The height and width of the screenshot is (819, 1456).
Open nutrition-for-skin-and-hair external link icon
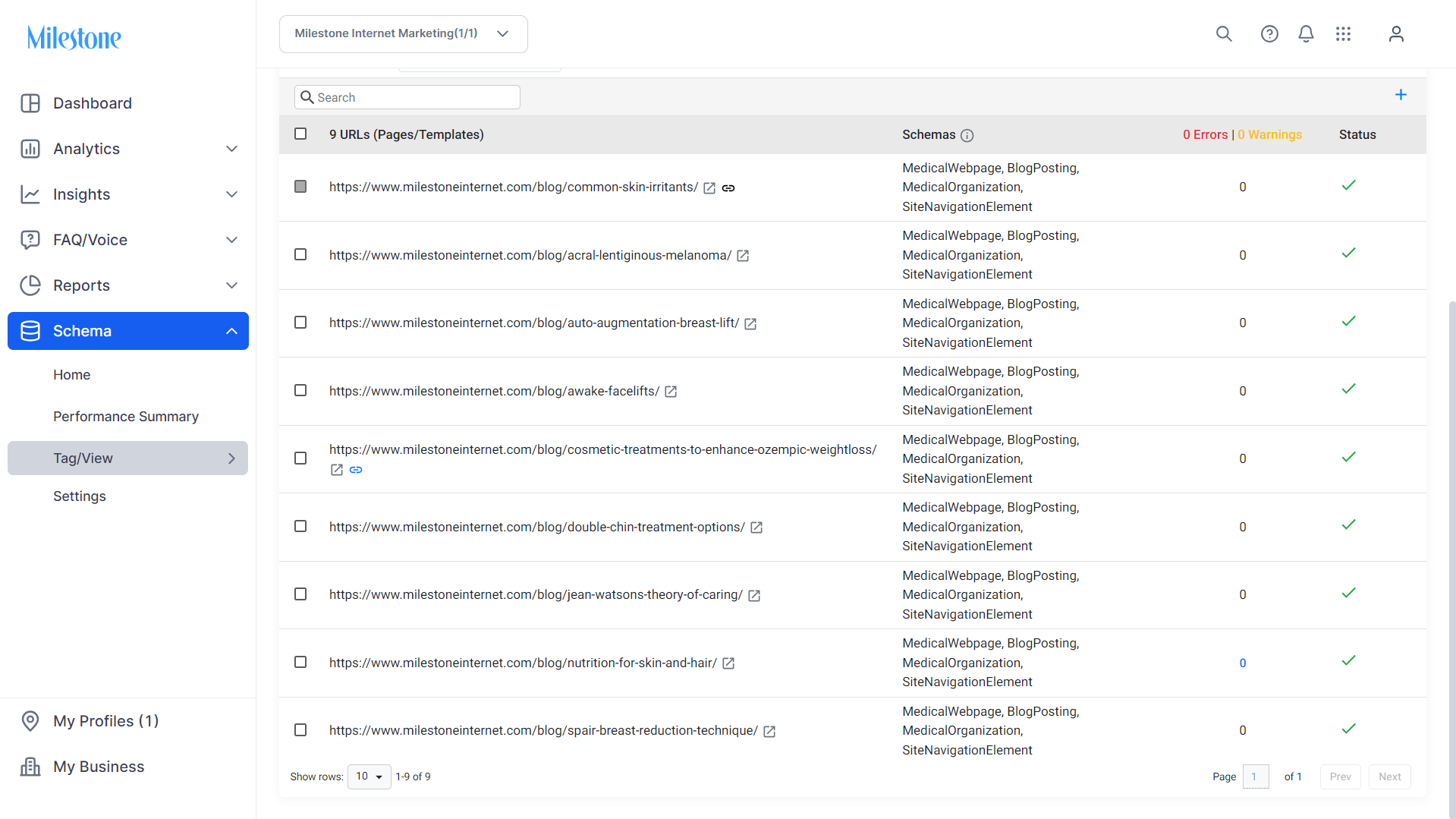pyautogui.click(x=728, y=663)
